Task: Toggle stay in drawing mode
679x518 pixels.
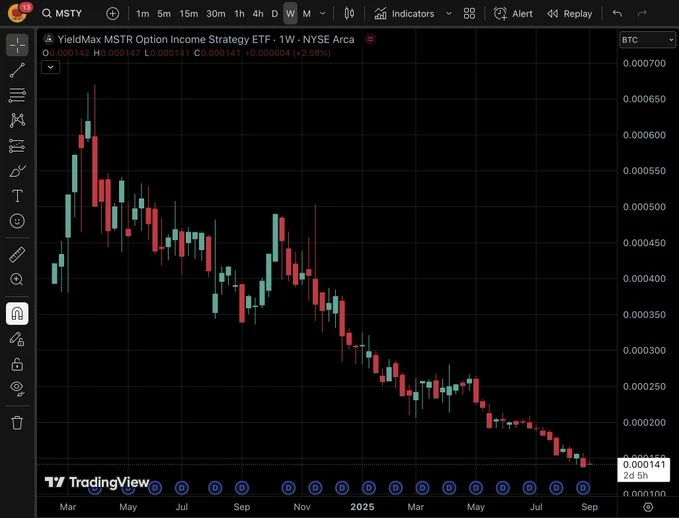Action: 17,339
